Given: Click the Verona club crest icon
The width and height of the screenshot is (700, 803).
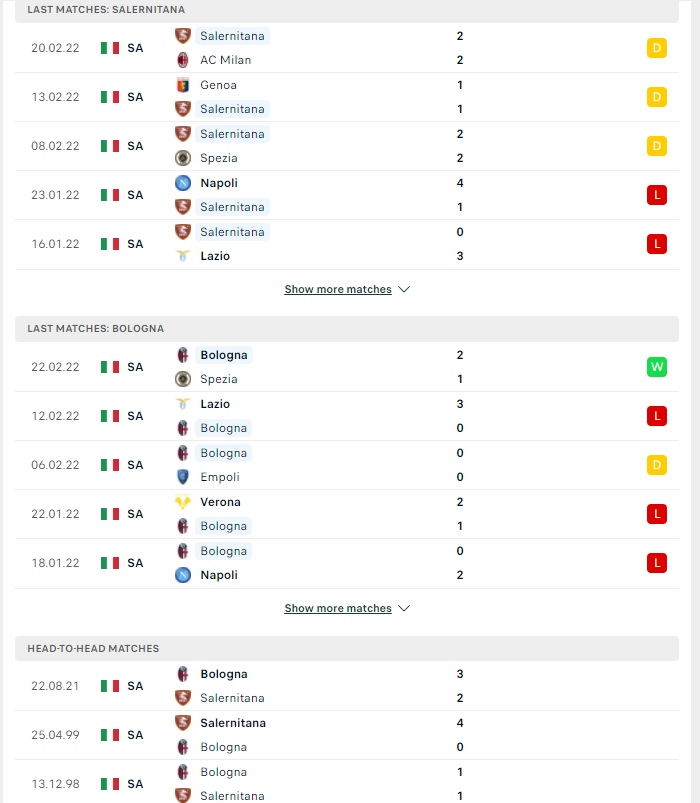Looking at the screenshot, I should (183, 502).
